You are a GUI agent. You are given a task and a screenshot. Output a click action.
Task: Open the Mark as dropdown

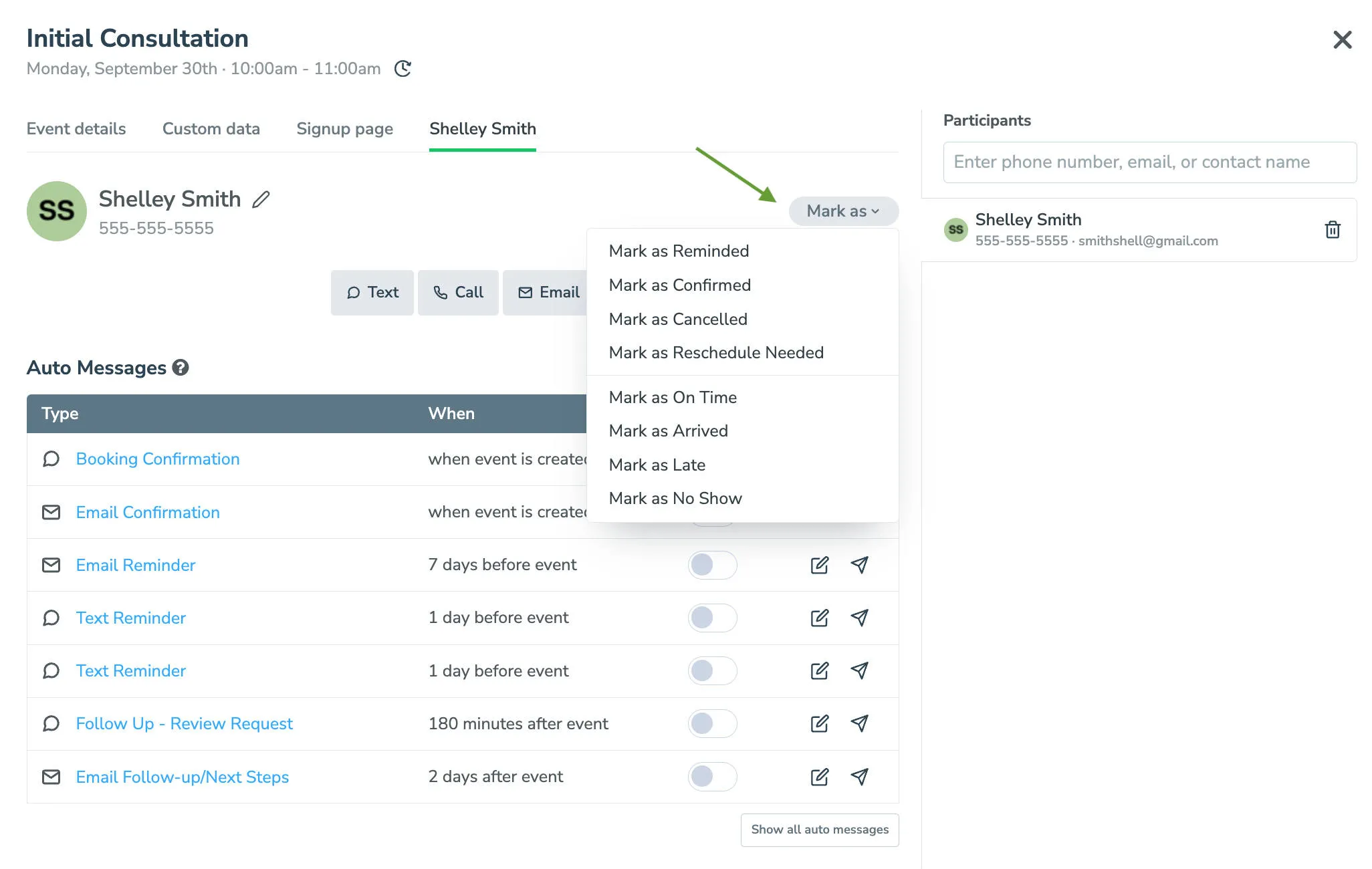[843, 211]
